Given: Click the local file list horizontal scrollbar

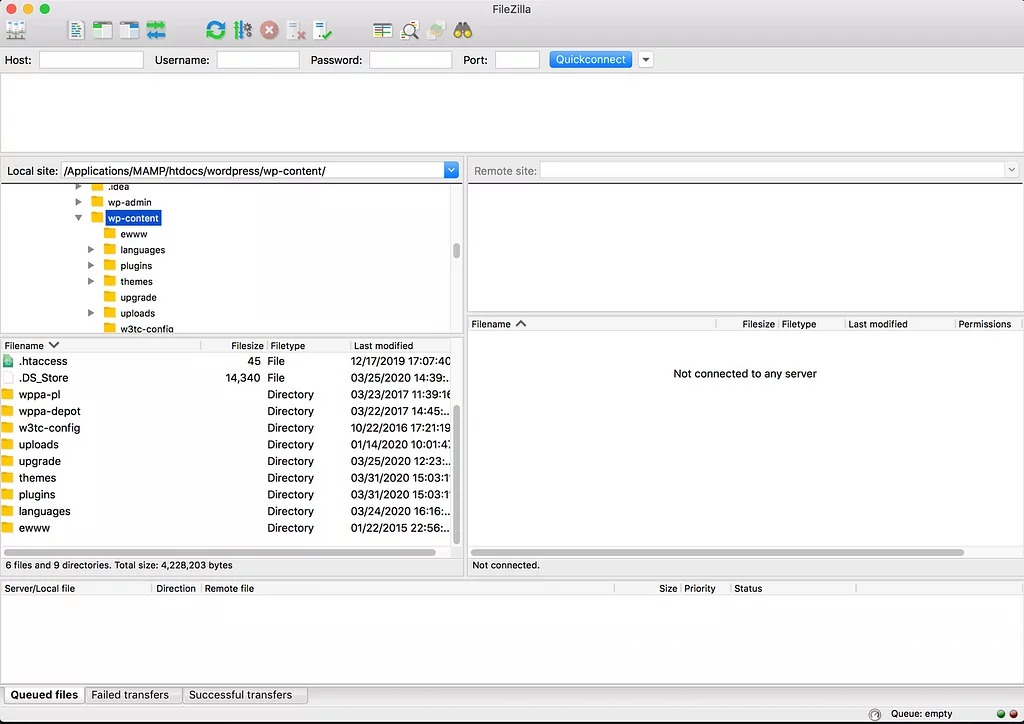Looking at the screenshot, I should [x=220, y=552].
